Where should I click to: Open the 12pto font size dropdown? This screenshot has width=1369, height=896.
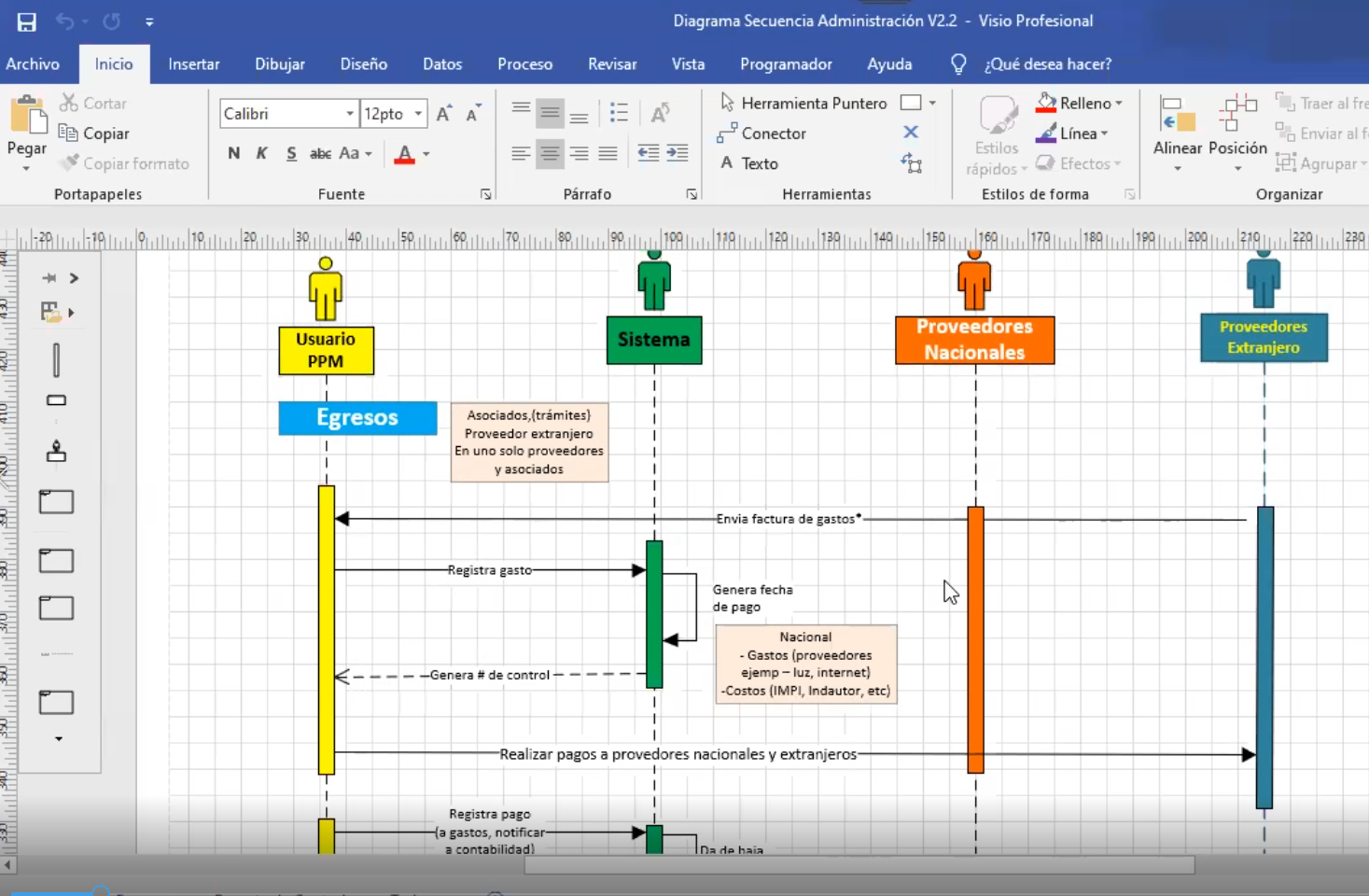coord(418,114)
